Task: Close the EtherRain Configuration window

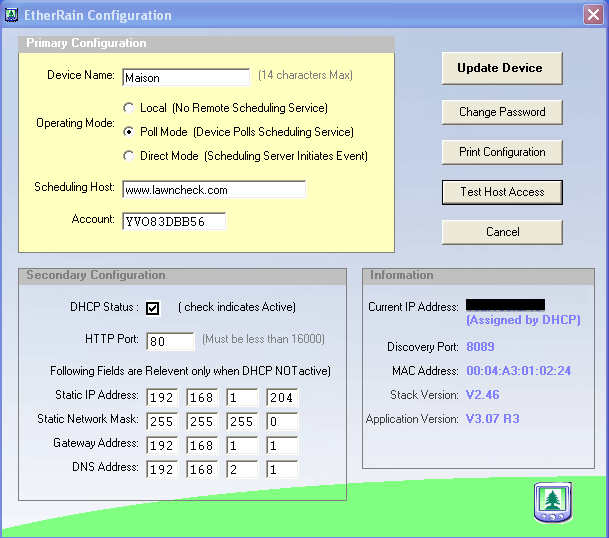Action: [593, 15]
